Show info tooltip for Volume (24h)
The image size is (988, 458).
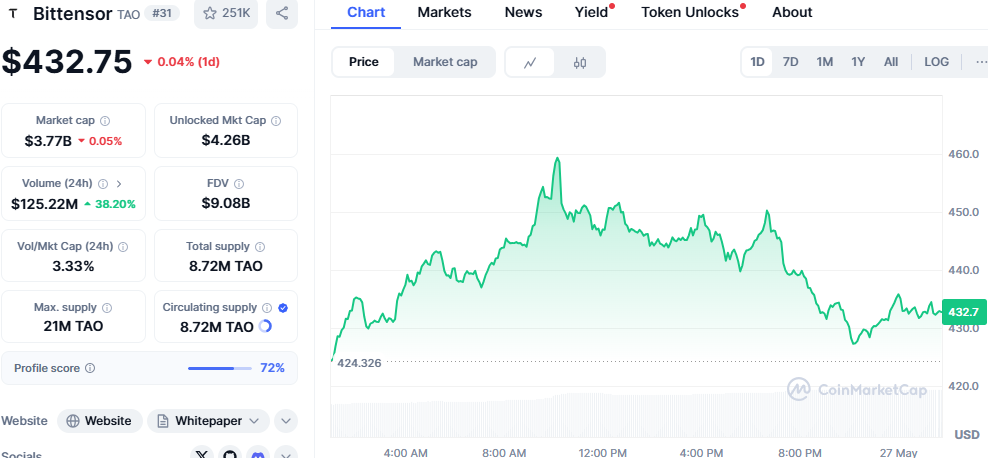coord(103,183)
